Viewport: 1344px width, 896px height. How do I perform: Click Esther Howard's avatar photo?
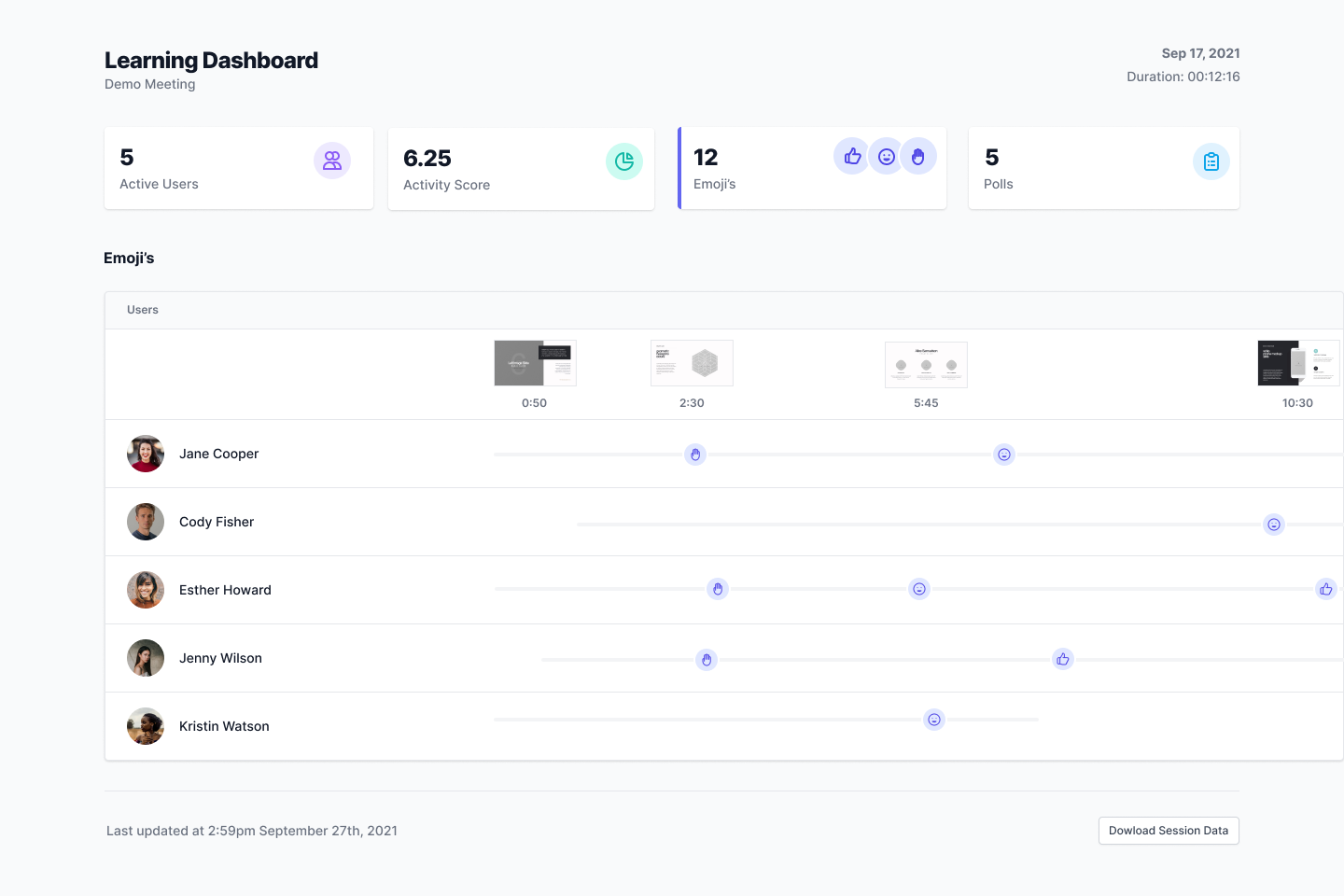[x=146, y=590]
